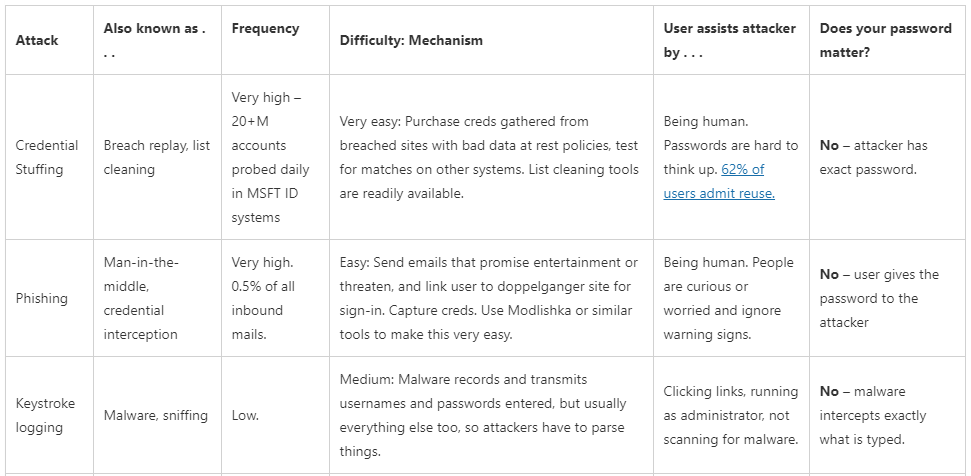Click the "User assists attacker by" header
971x476 pixels.
click(x=729, y=40)
